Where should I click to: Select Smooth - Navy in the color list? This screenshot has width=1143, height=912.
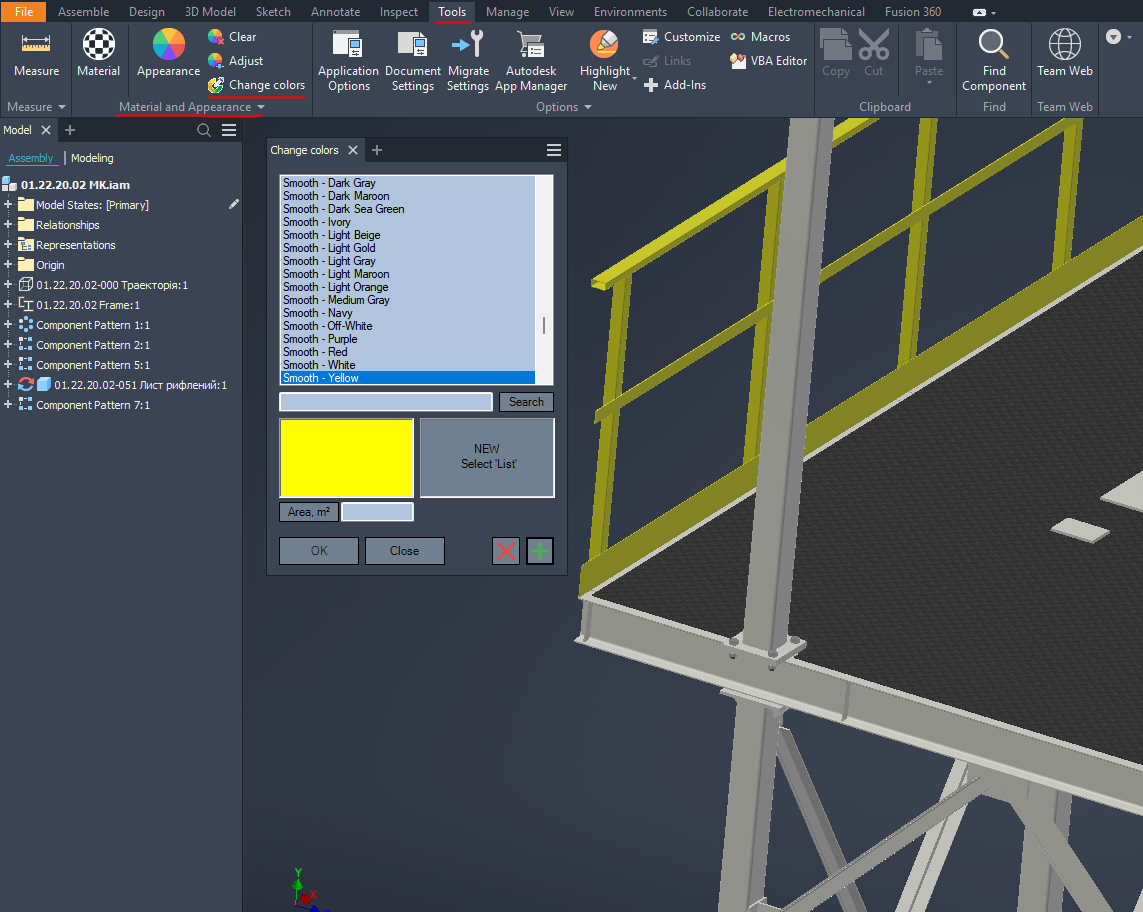pos(407,313)
